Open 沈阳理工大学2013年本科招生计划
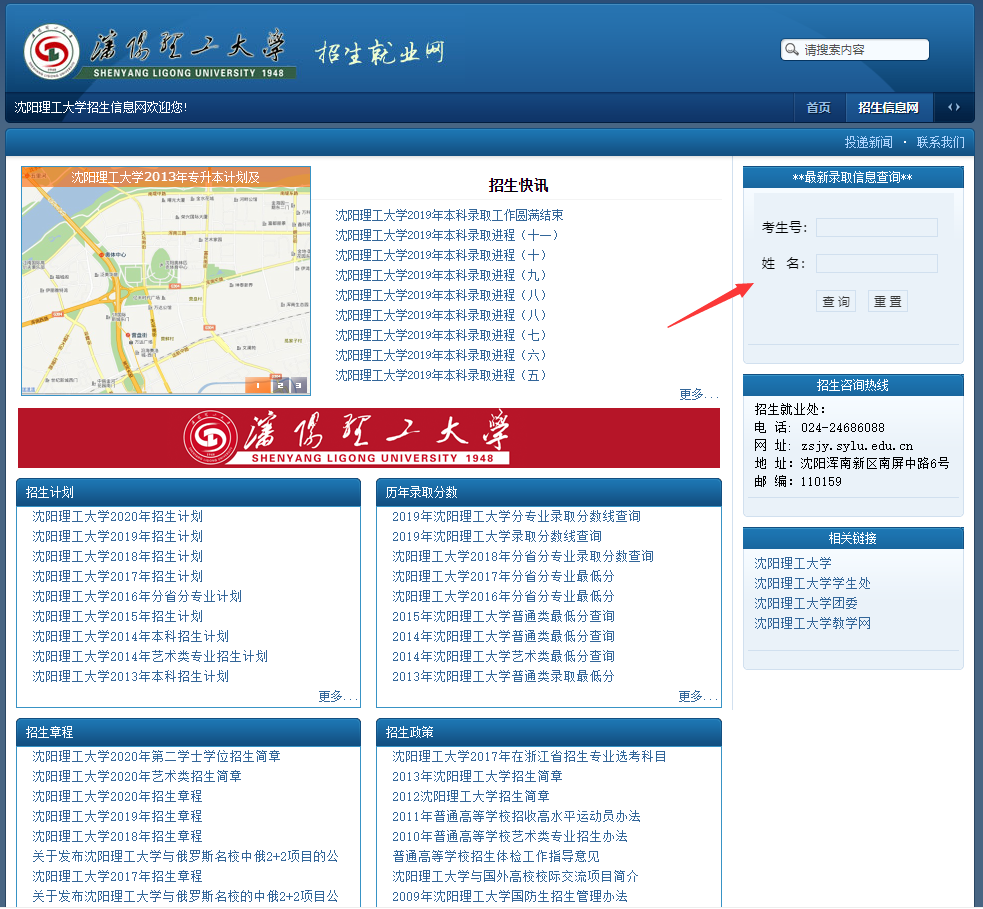983x909 pixels. [130, 676]
